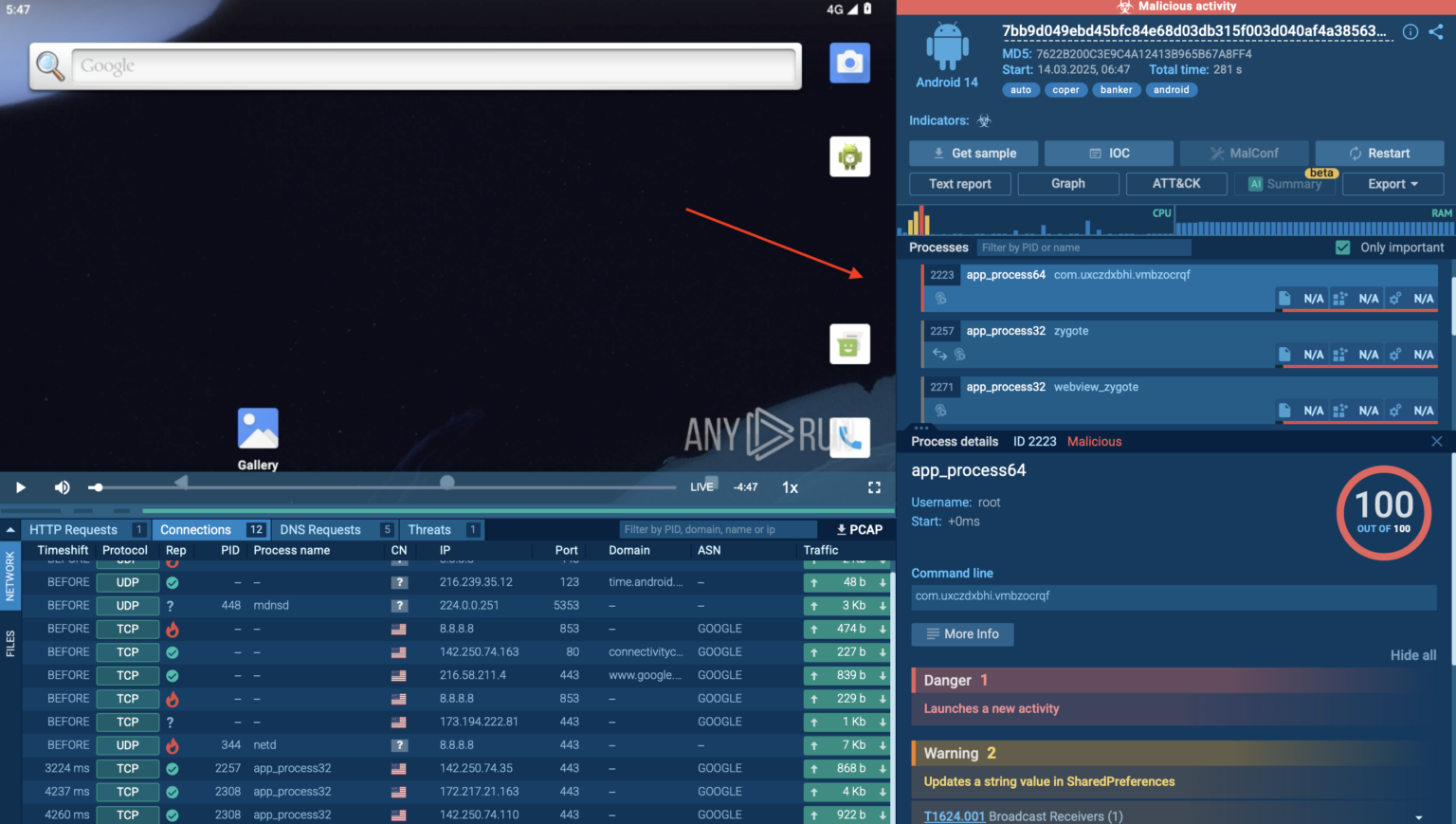Viewport: 1456px width, 824px height.
Task: Select the 1x playback speed control
Action: coord(790,487)
